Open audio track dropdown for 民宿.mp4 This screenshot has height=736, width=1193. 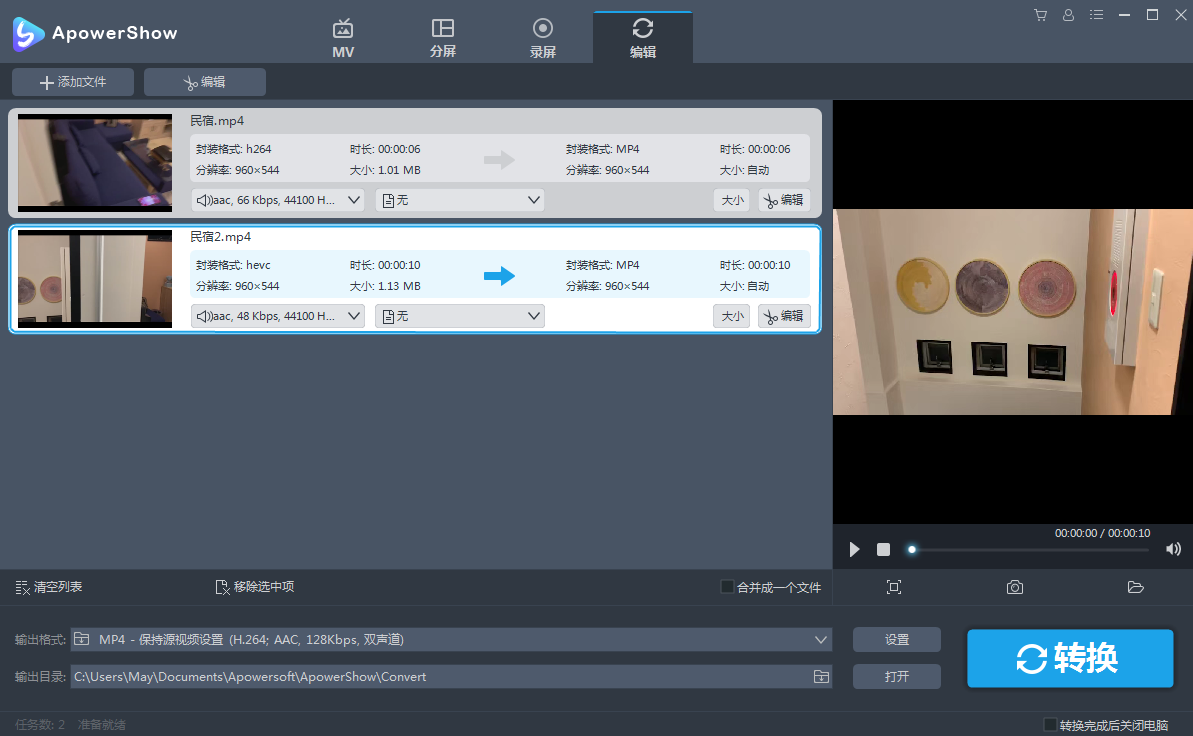pyautogui.click(x=278, y=200)
